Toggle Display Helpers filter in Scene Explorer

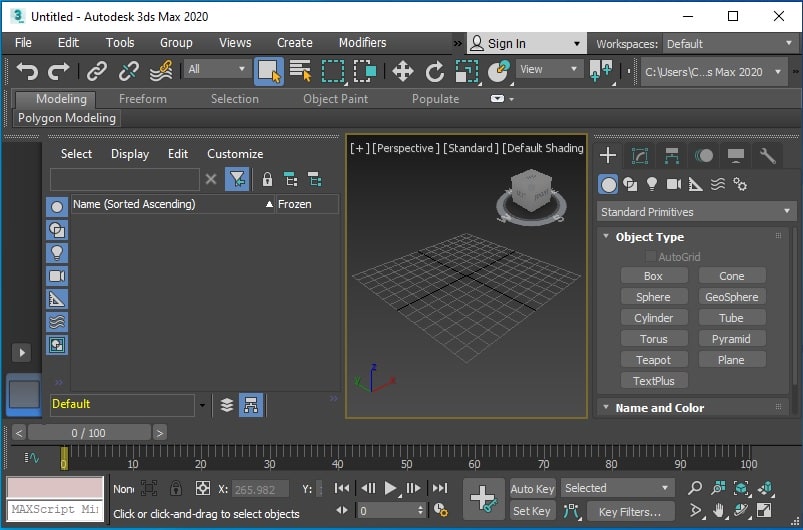[x=57, y=299]
